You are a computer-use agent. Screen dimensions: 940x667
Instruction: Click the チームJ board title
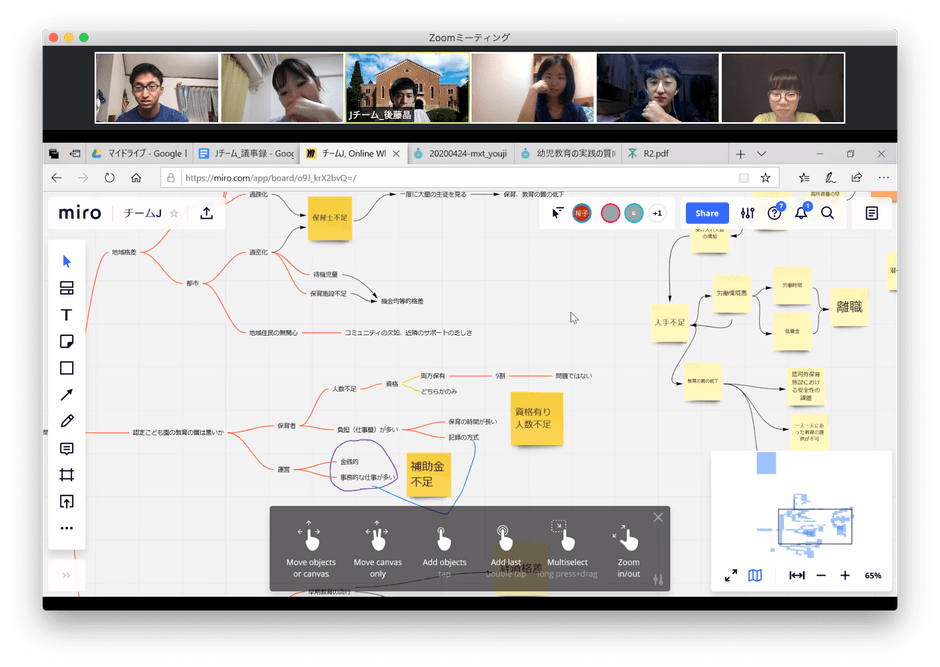(x=142, y=213)
